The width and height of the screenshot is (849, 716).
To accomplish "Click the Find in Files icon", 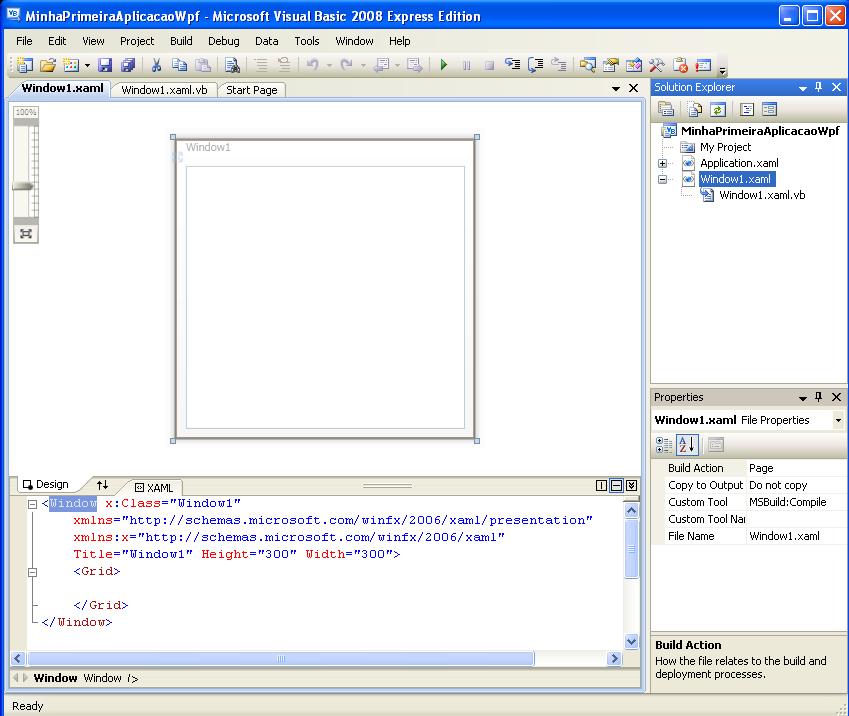I will pyautogui.click(x=232, y=65).
